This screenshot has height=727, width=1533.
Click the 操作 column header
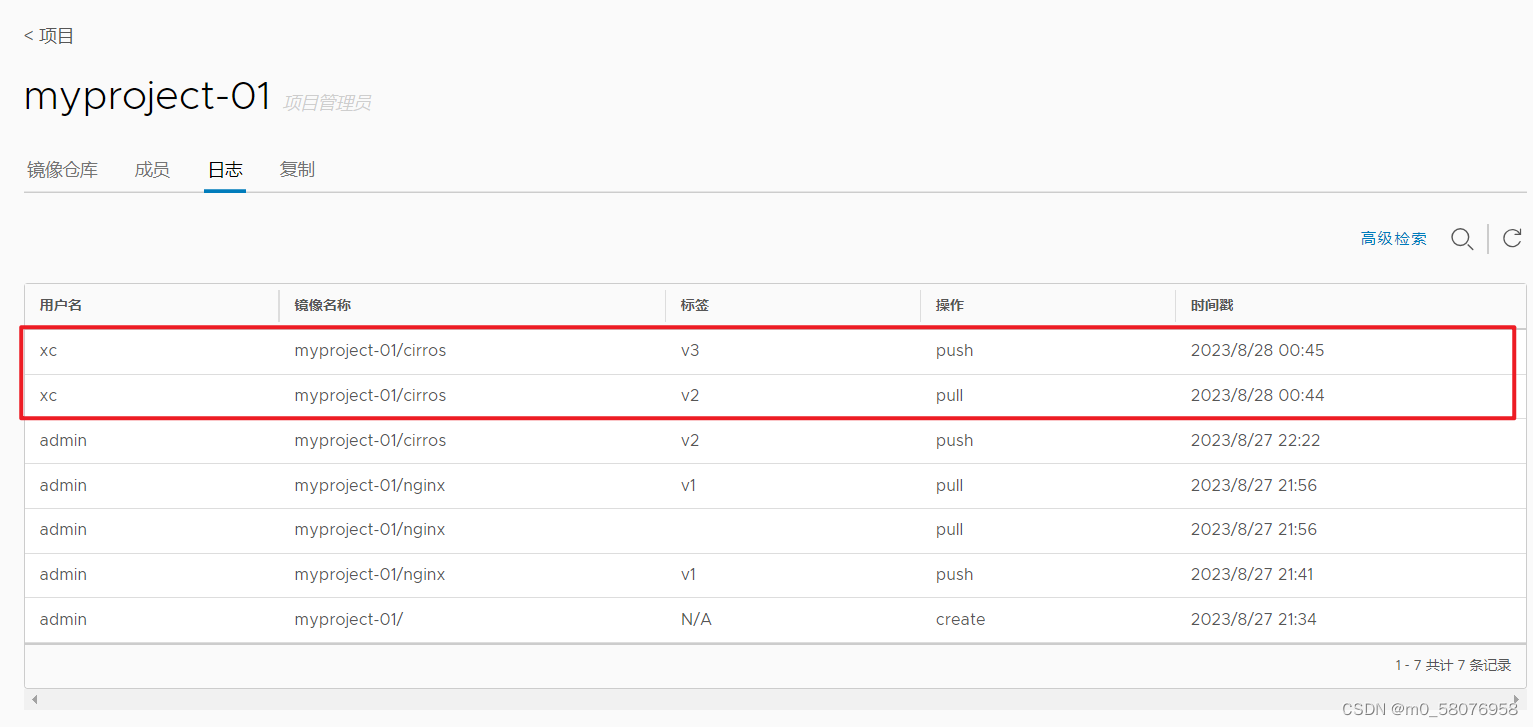pos(950,305)
